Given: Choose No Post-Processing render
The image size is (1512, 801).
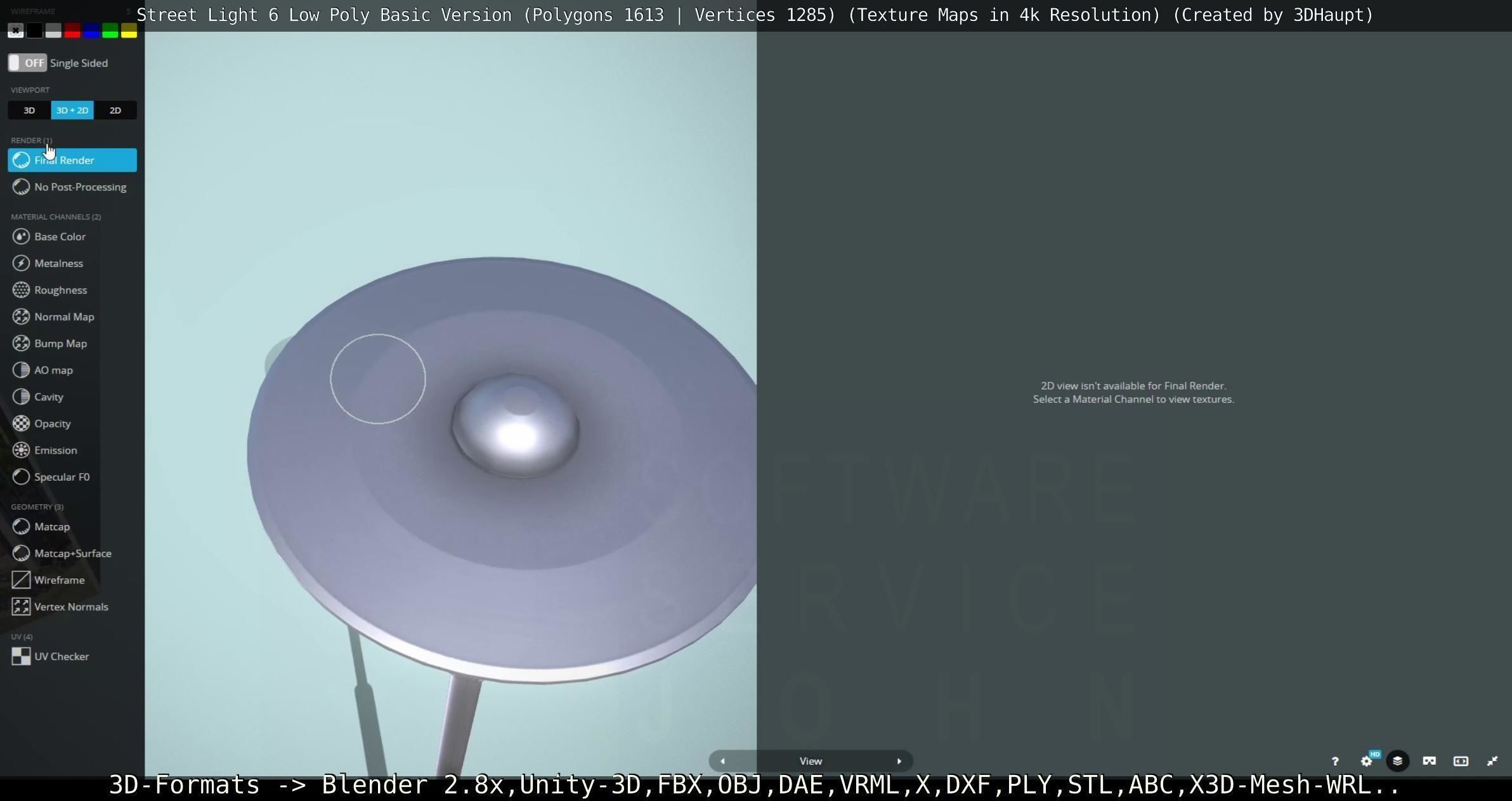Looking at the screenshot, I should (x=72, y=187).
